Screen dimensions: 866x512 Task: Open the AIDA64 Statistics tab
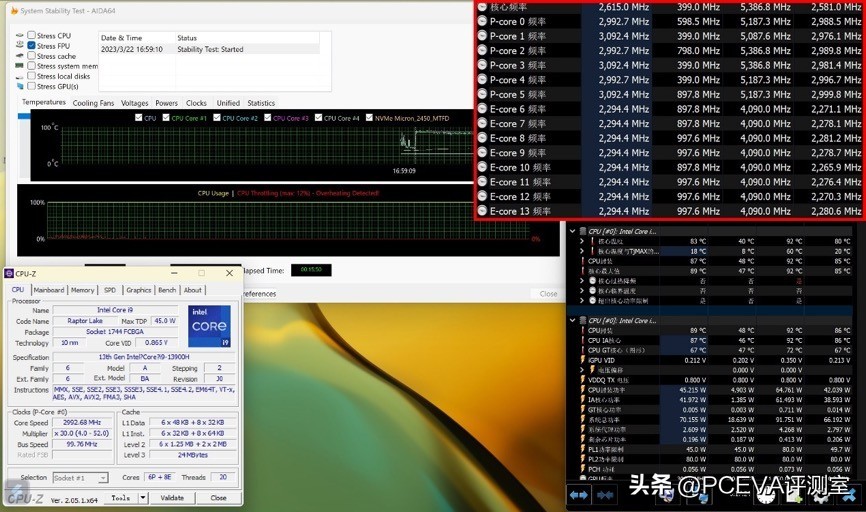click(261, 103)
